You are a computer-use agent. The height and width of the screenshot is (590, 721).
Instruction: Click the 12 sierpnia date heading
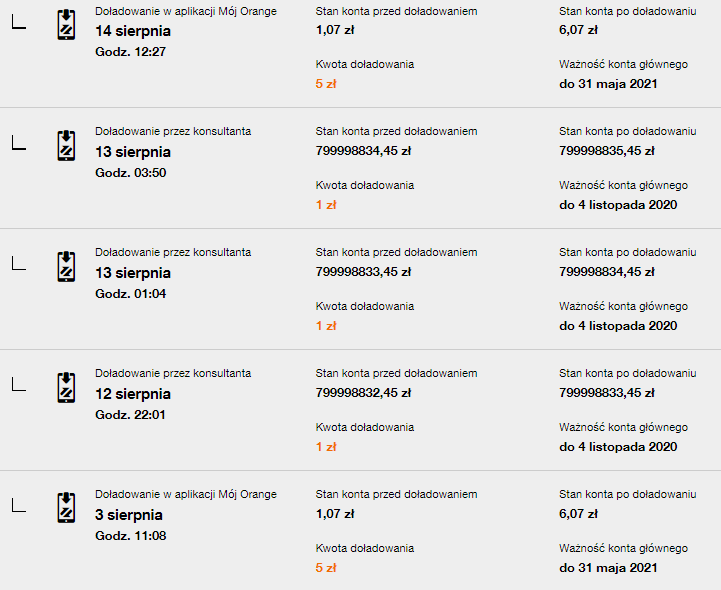(x=132, y=394)
